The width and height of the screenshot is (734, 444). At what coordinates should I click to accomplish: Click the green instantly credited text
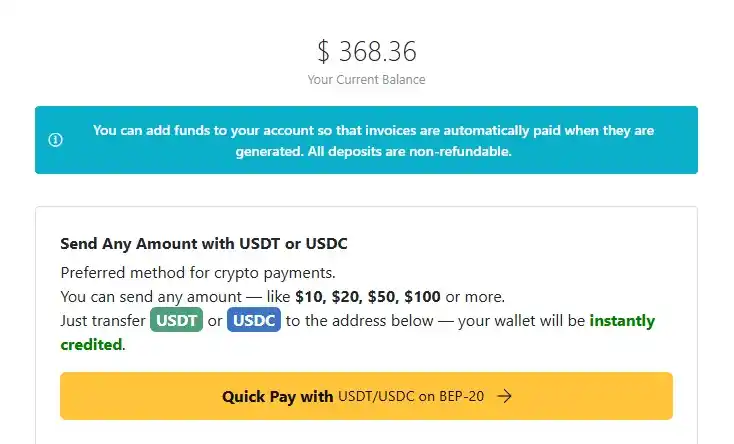[x=622, y=321]
